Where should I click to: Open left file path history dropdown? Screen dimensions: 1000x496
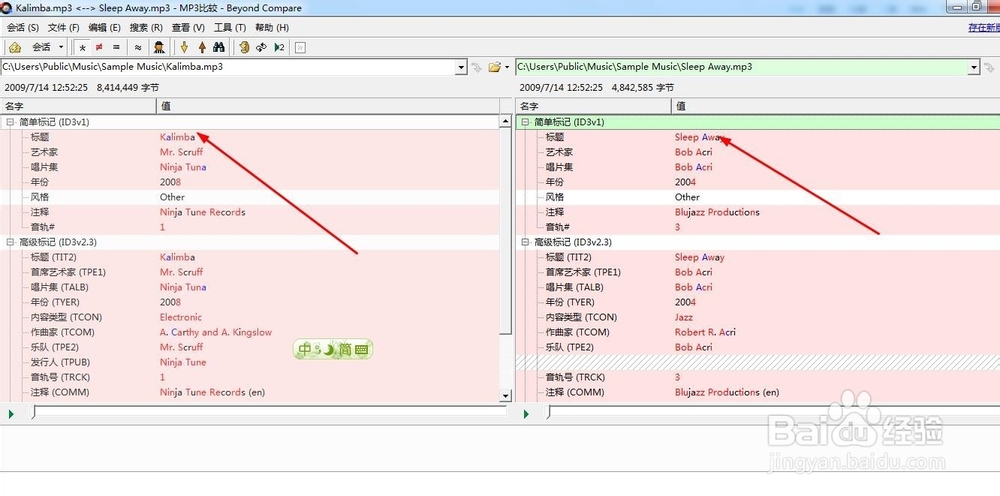(462, 67)
